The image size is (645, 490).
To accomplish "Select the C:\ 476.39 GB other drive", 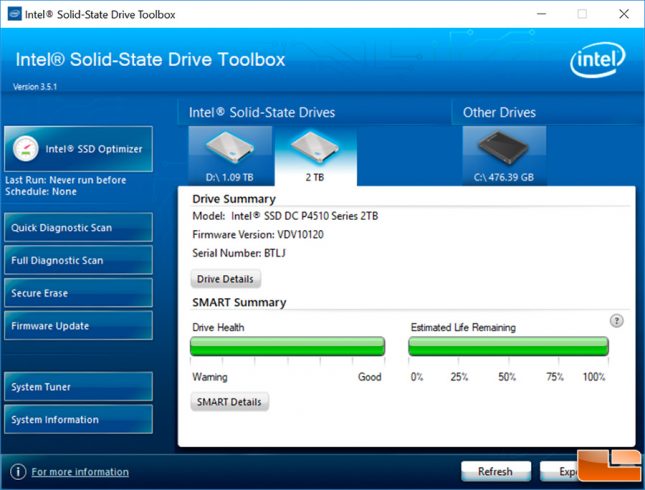I will tap(504, 156).
